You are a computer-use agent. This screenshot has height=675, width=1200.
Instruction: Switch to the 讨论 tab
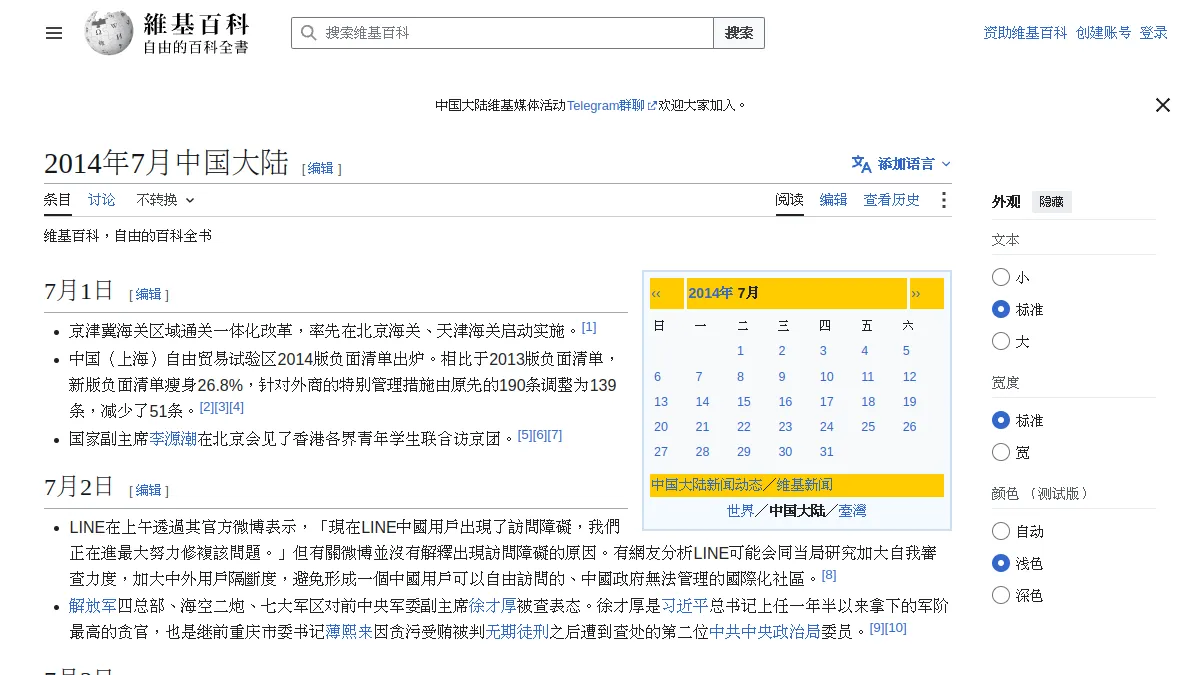(x=102, y=200)
